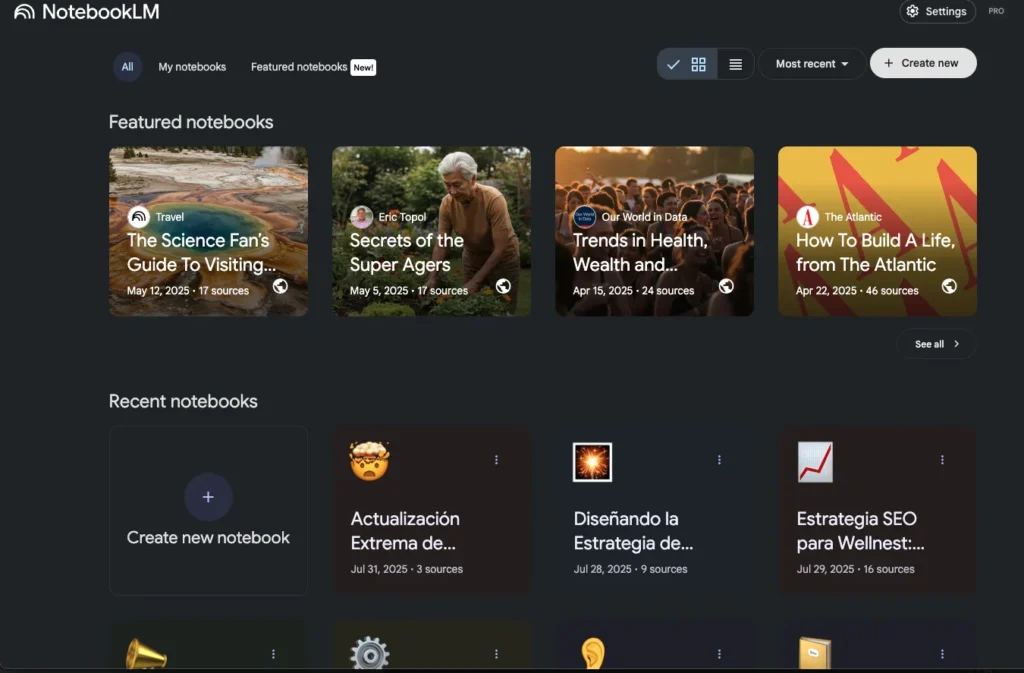1024x673 pixels.
Task: Switch to list view
Action: 735,64
